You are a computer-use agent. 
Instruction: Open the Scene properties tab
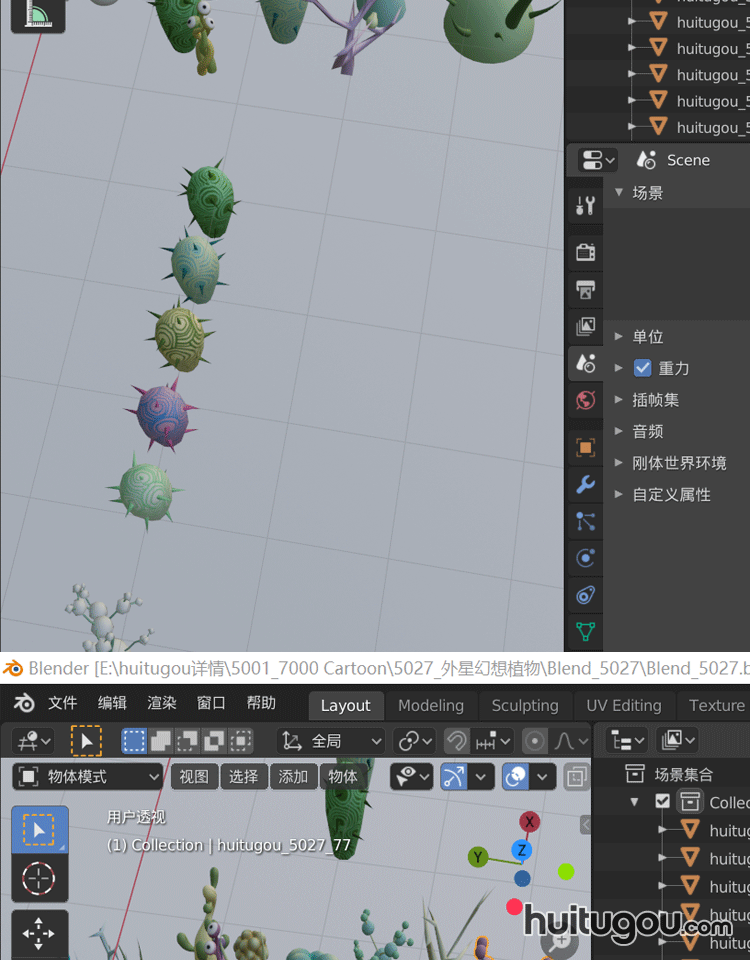point(585,364)
